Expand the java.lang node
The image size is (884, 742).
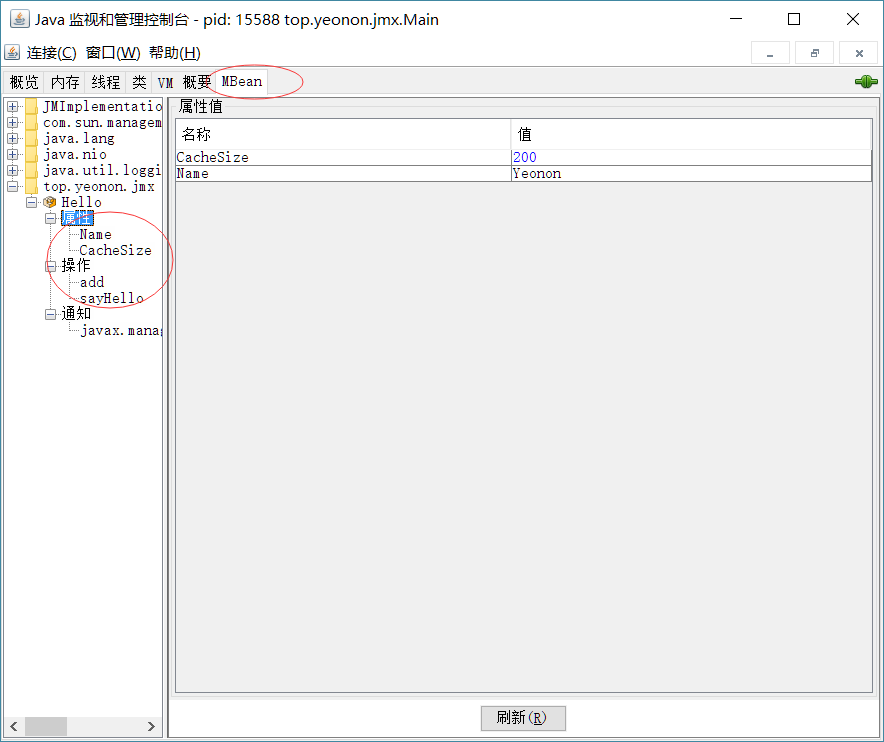pyautogui.click(x=12, y=138)
